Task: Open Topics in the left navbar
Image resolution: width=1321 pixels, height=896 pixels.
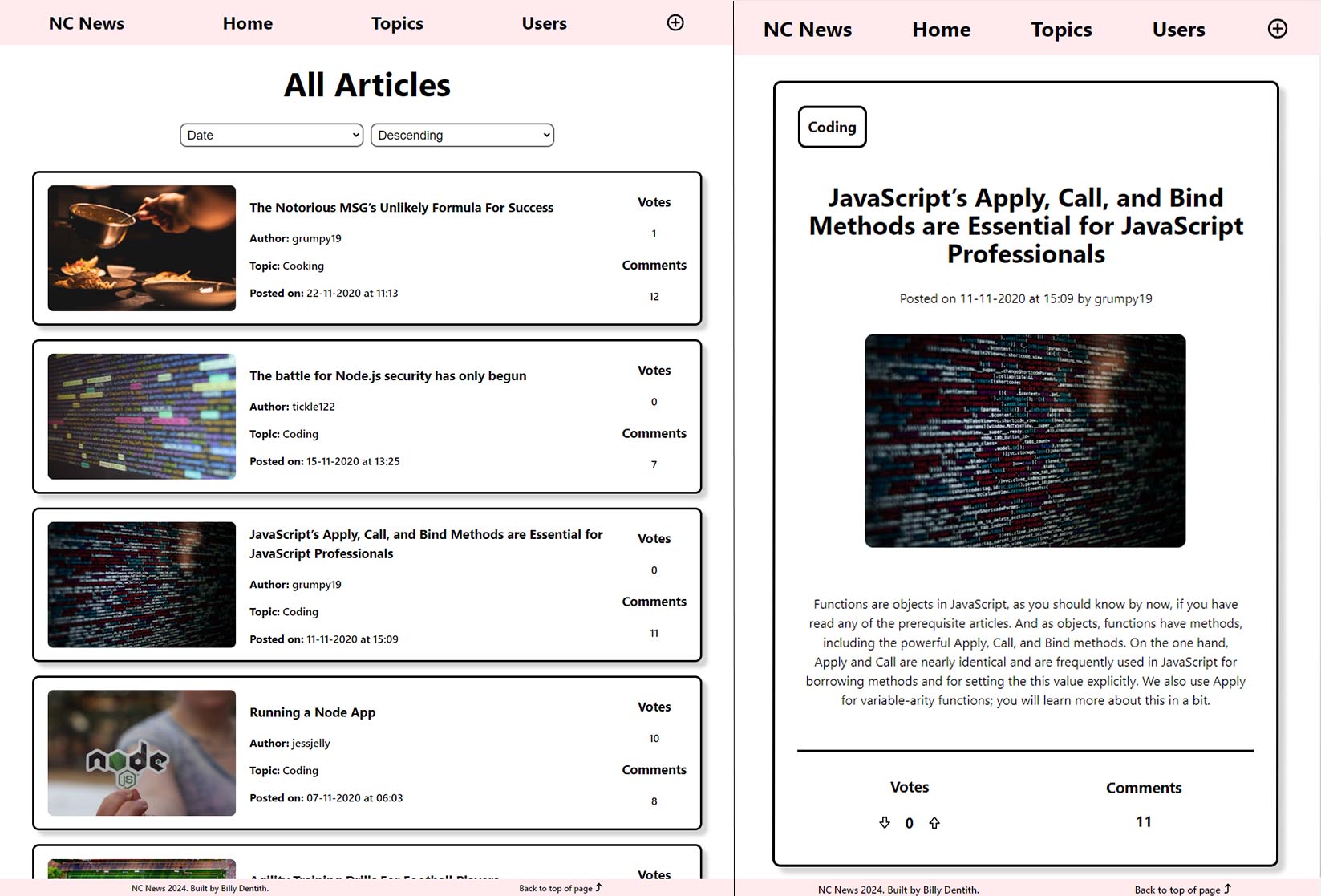Action: click(x=397, y=23)
